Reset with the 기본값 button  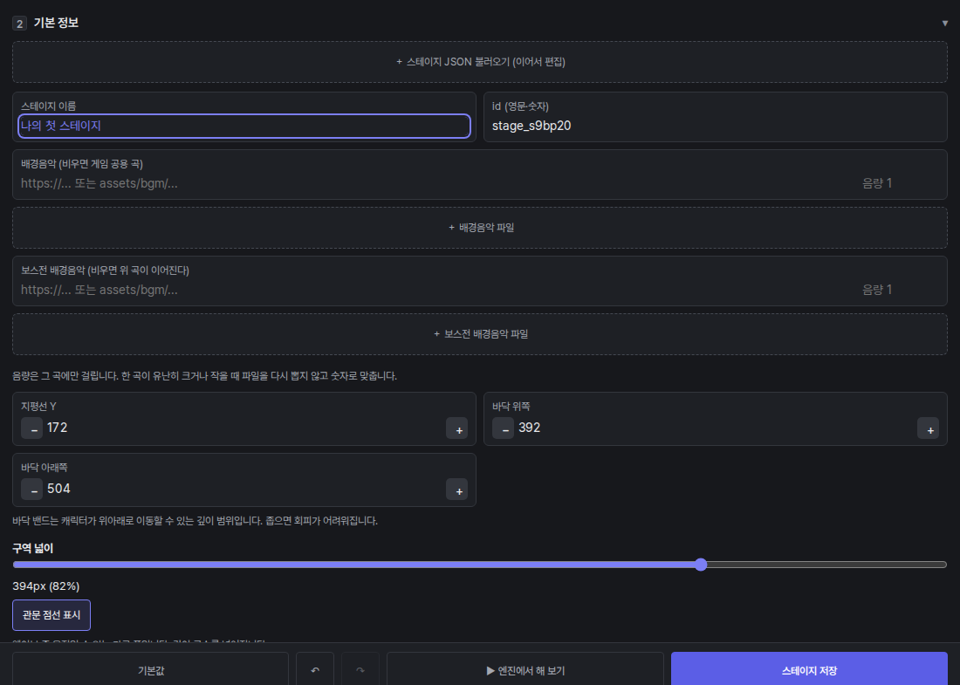click(151, 670)
